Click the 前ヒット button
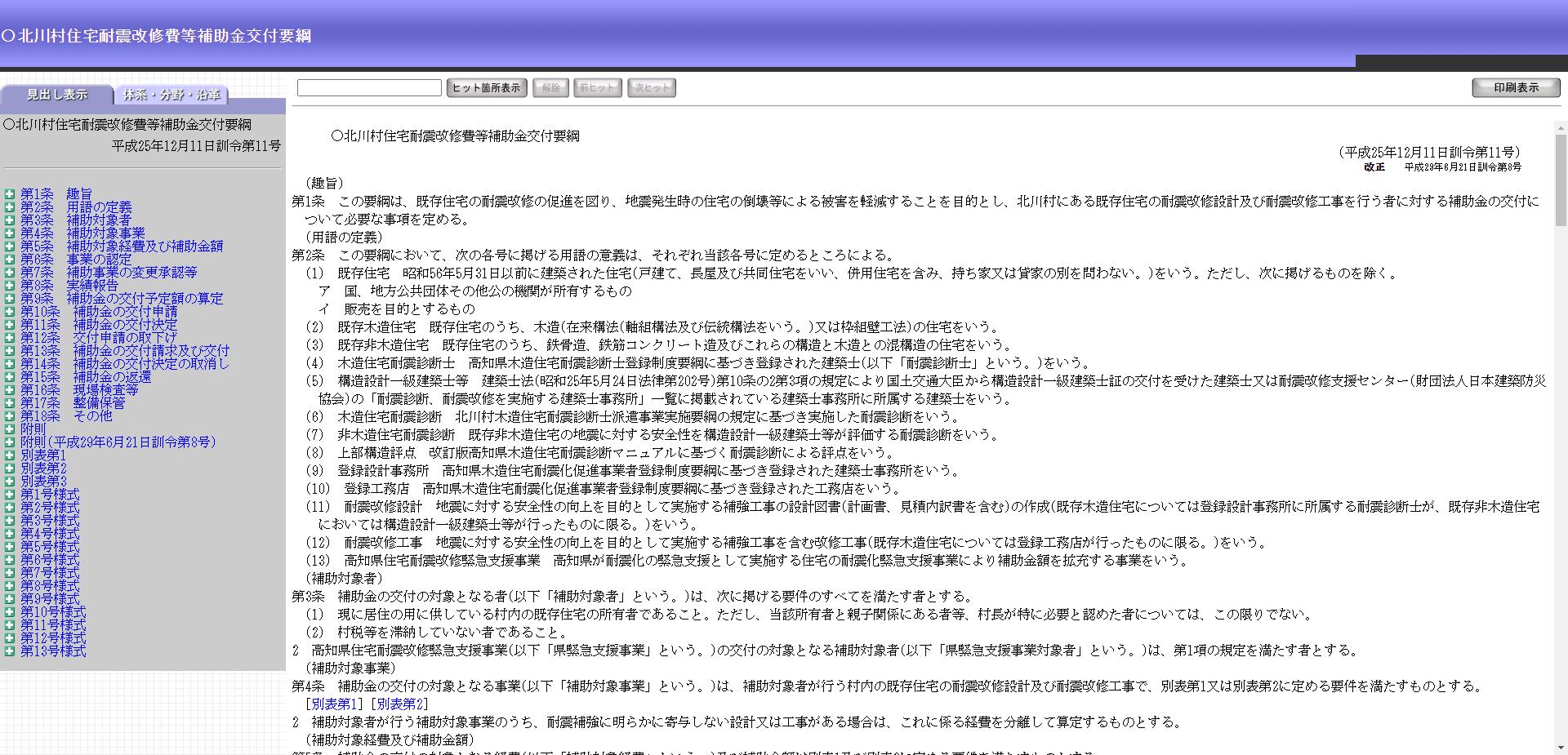The height and width of the screenshot is (755, 1568). 597,88
